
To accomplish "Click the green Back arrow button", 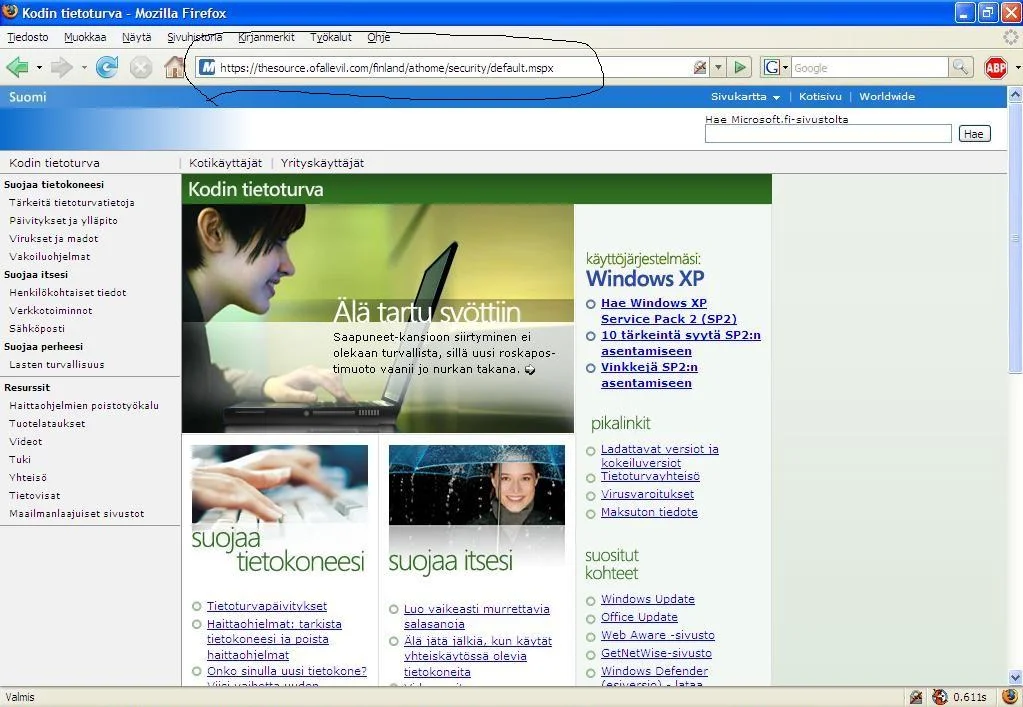I will pos(17,67).
